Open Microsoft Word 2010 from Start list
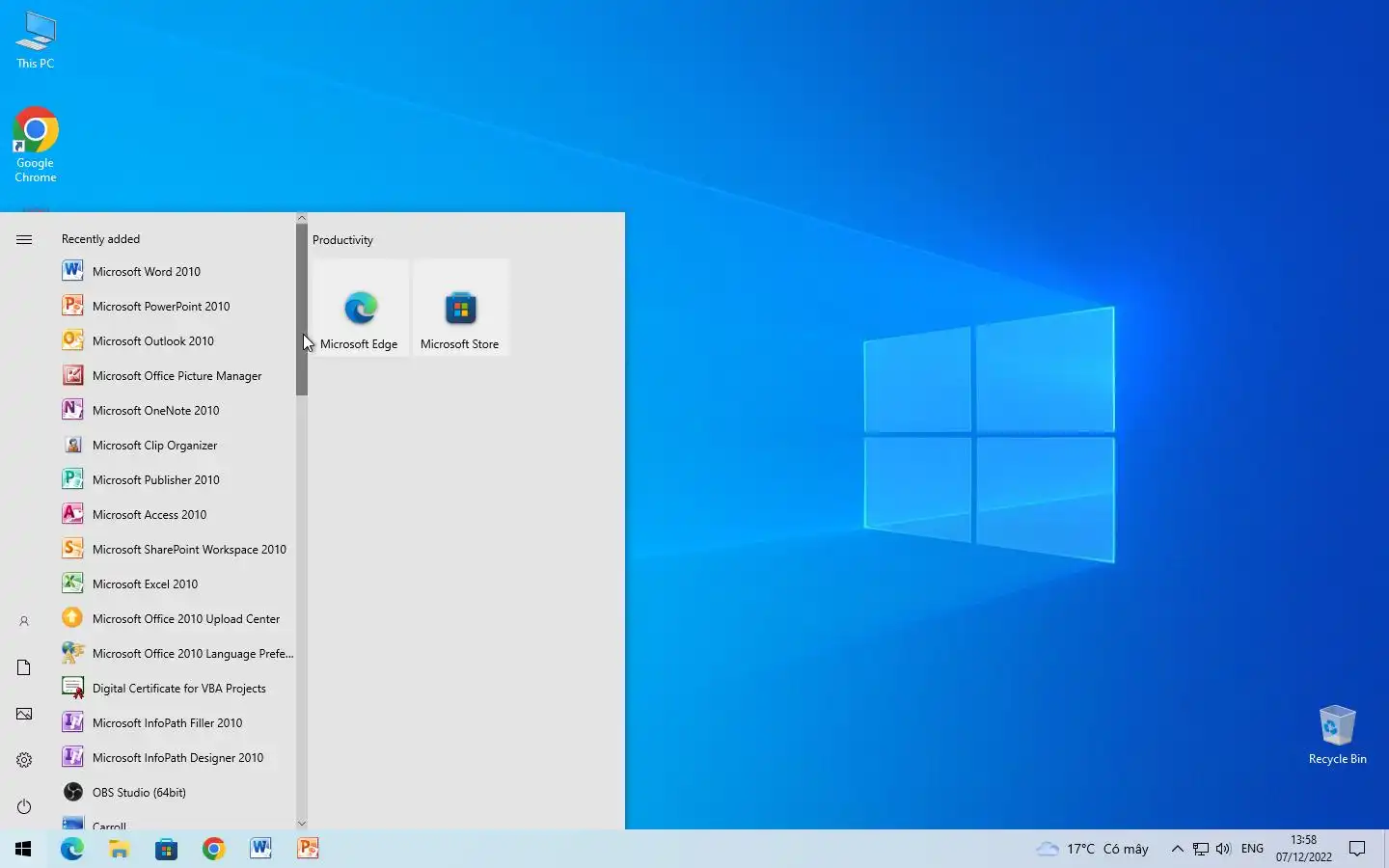 (176, 272)
